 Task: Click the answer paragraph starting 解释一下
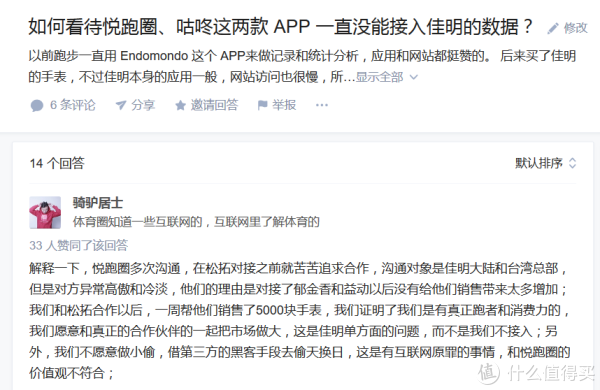click(300, 321)
